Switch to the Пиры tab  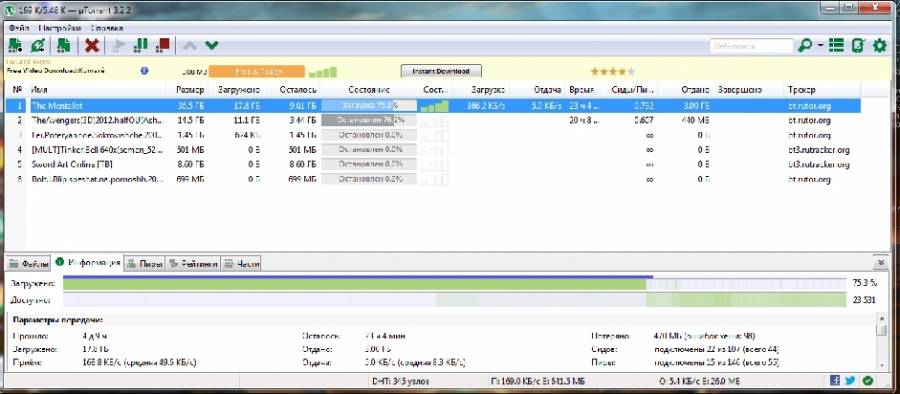pos(145,264)
